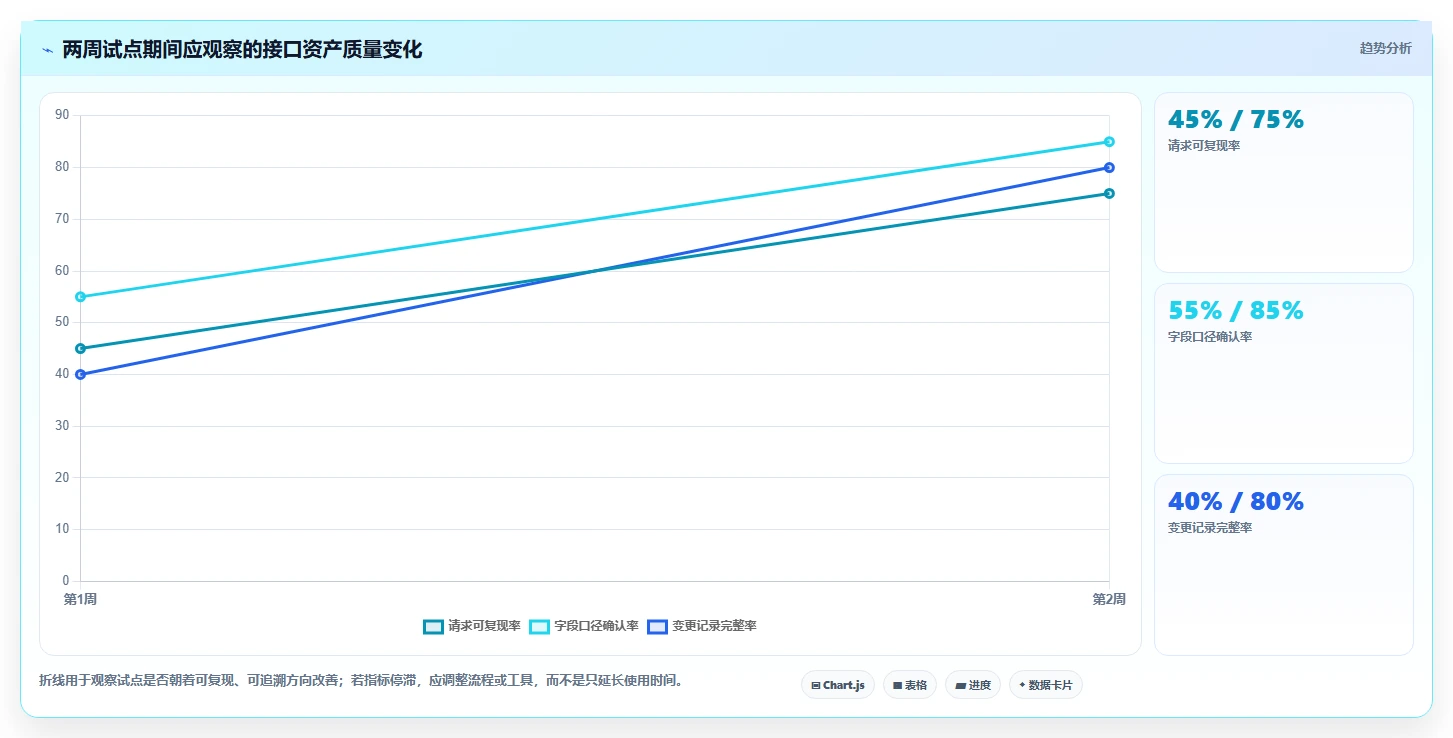1453x738 pixels.
Task: Toggle the 变更记录完整率 legend entry
Action: 702,626
